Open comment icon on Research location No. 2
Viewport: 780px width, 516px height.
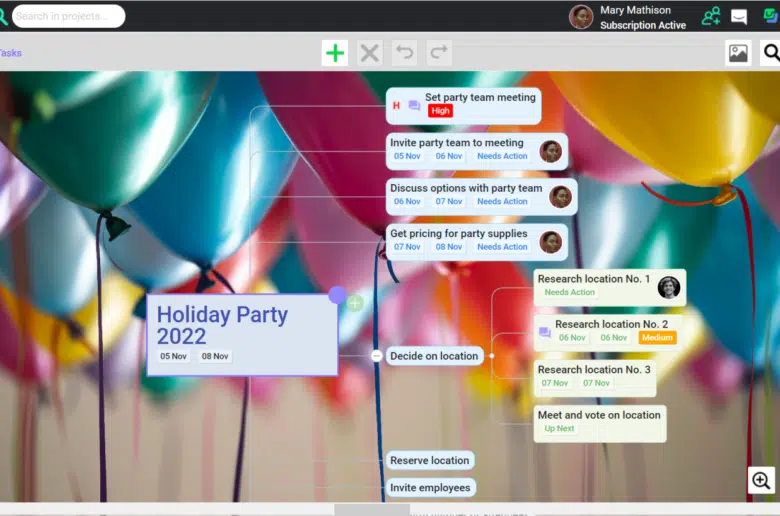pyautogui.click(x=544, y=333)
